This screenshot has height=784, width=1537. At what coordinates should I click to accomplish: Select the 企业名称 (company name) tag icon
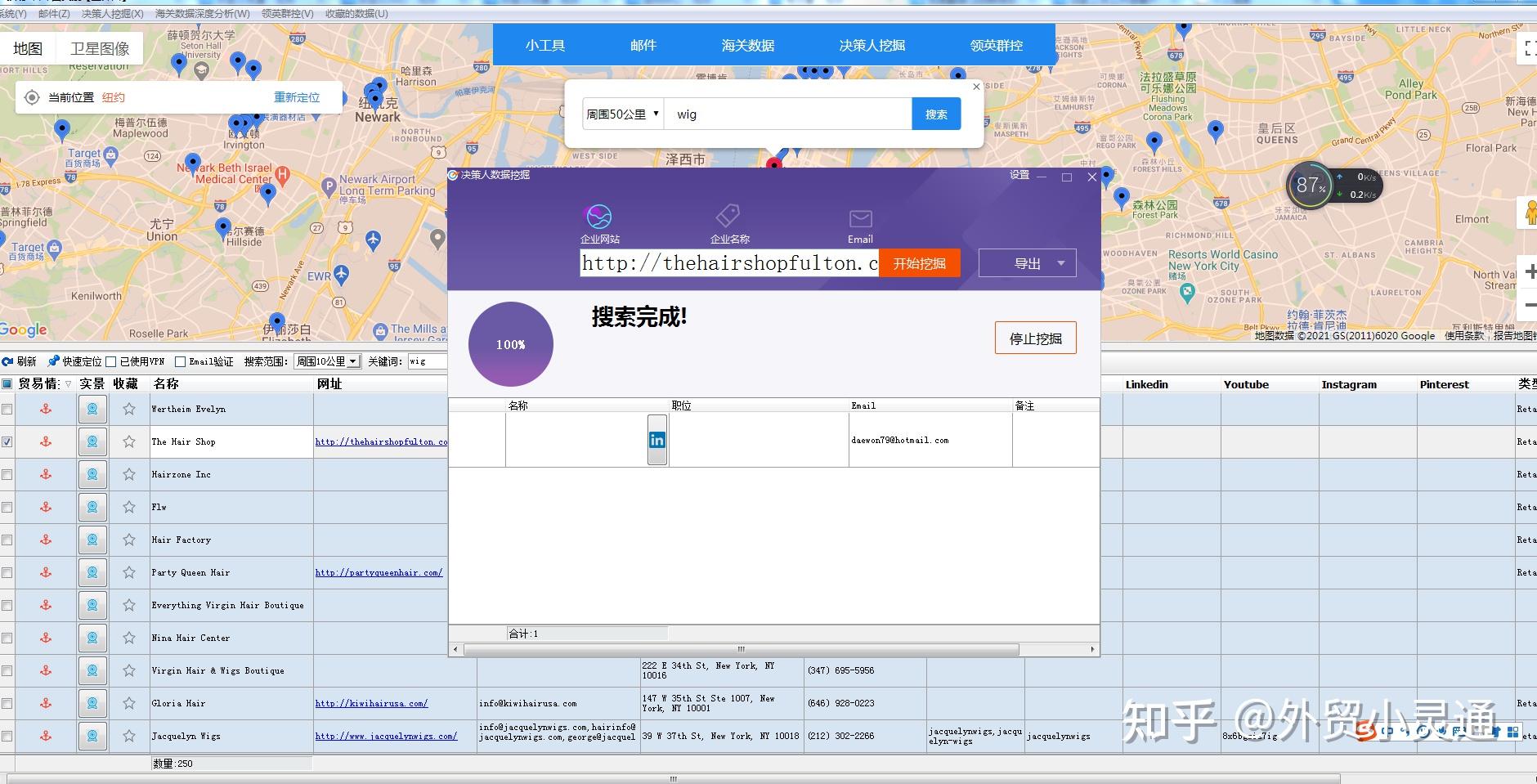pos(728,216)
